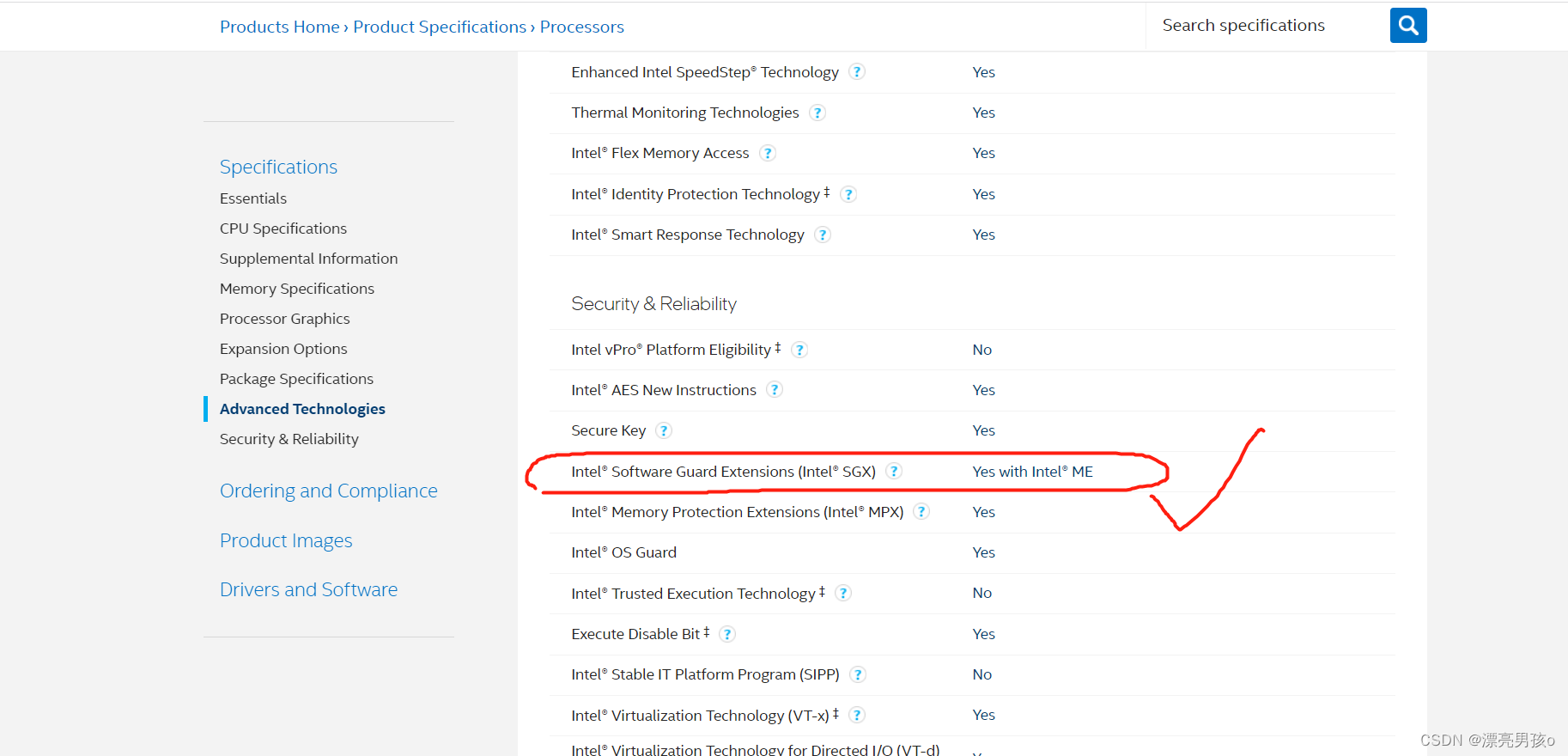1568x756 pixels.
Task: Open Drivers and Software link
Action: tap(308, 589)
